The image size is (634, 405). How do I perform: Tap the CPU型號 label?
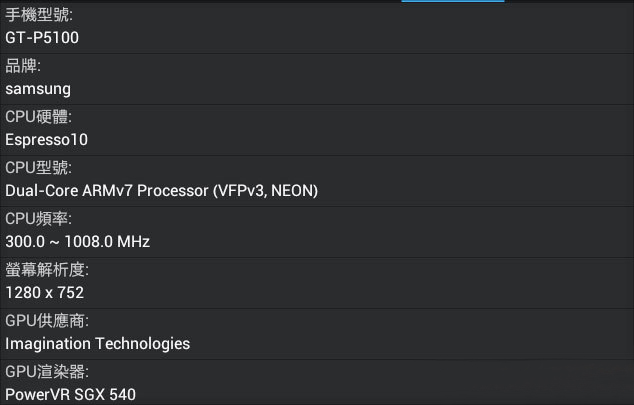tap(39, 168)
